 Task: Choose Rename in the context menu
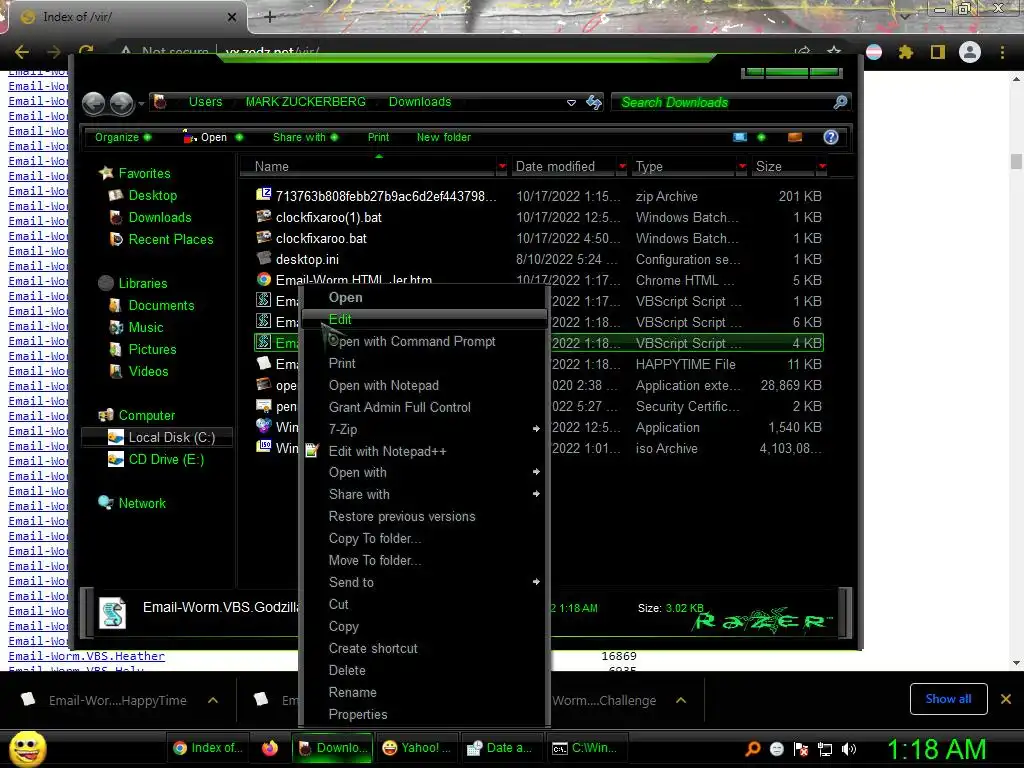point(424,692)
